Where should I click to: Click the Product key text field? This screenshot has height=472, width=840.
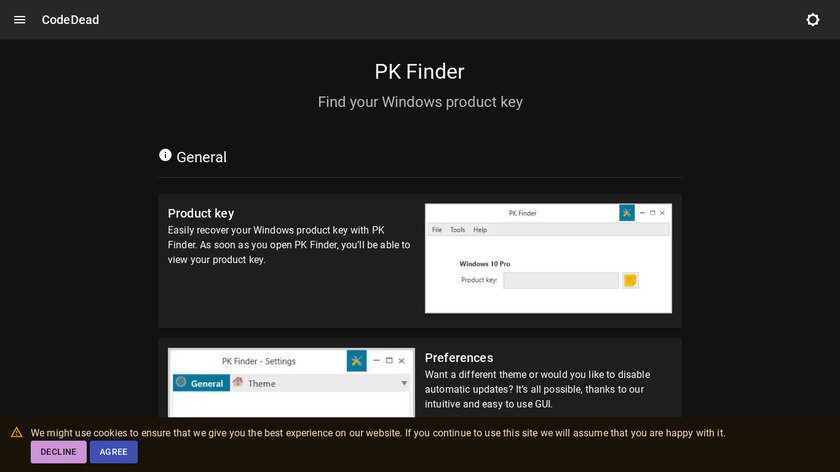[560, 280]
